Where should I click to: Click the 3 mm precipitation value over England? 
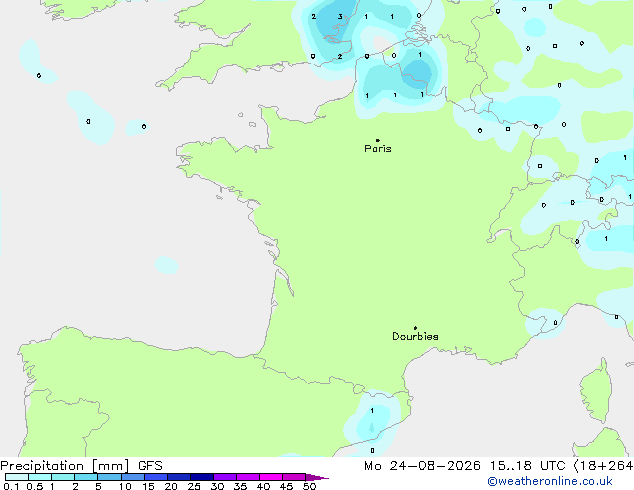click(x=340, y=17)
